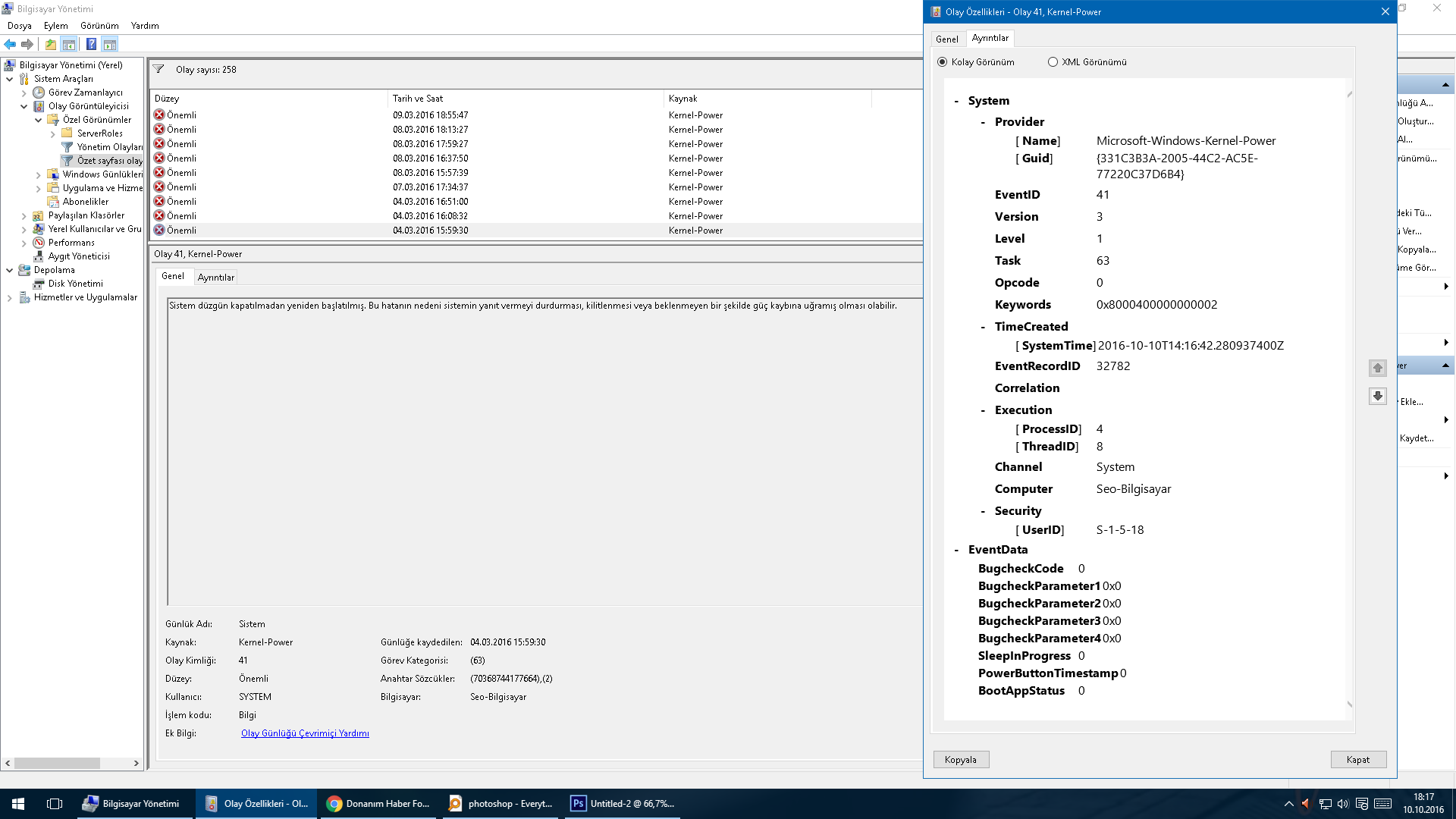Collapse the EventData node
This screenshot has width=1456, height=819.
click(956, 550)
